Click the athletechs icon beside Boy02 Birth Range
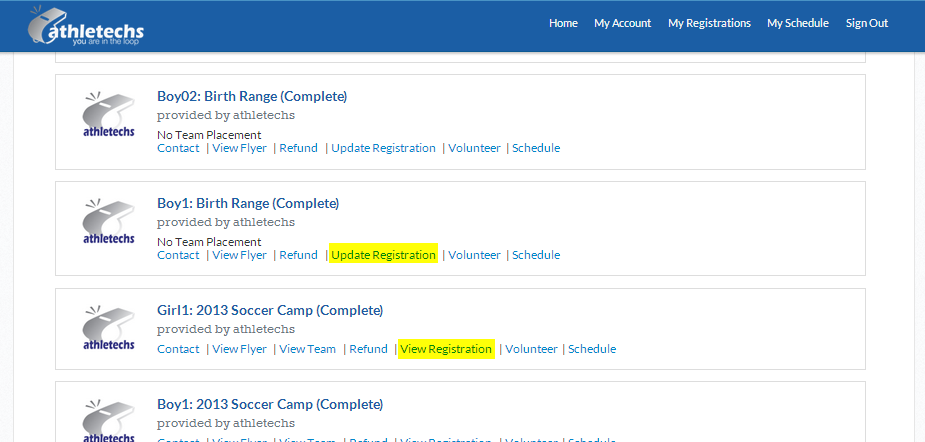 tap(109, 114)
